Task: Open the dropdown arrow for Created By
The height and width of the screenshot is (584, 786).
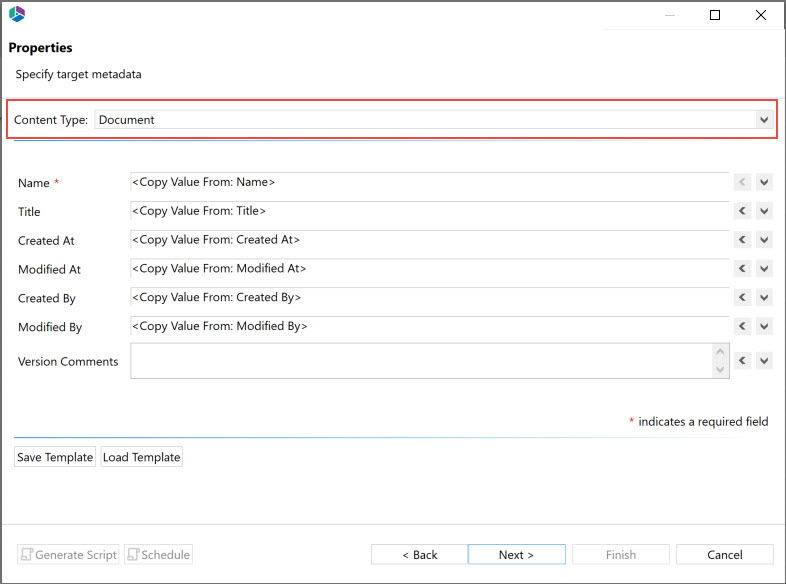Action: 764,298
